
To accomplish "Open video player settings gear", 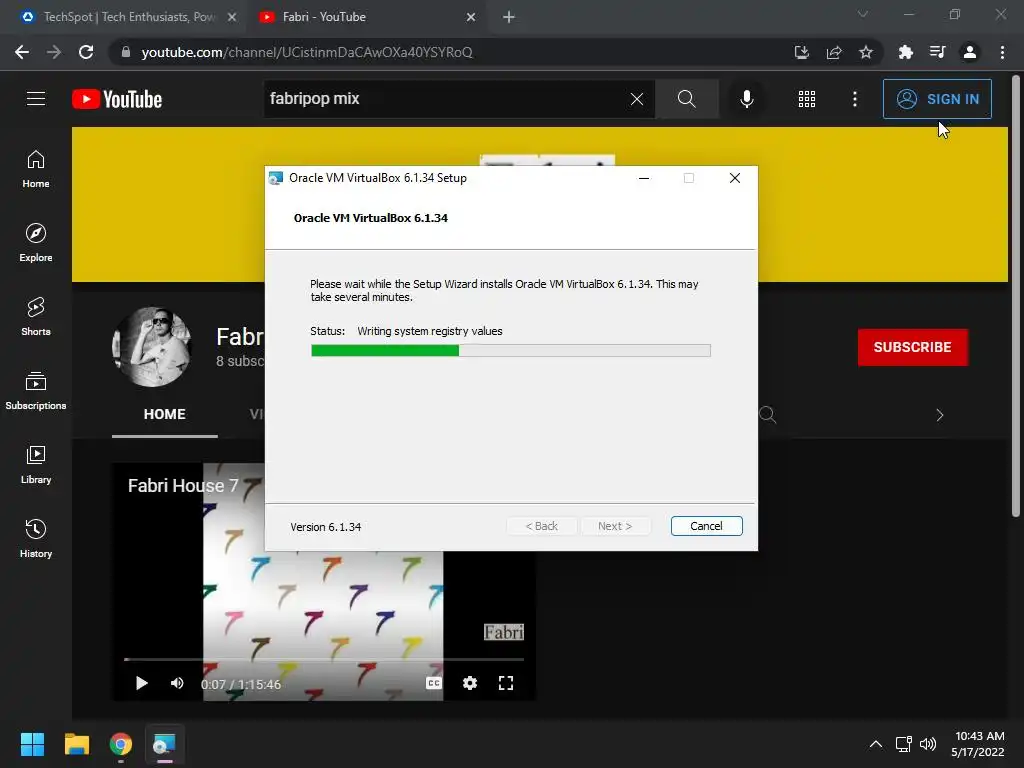I will point(470,683).
